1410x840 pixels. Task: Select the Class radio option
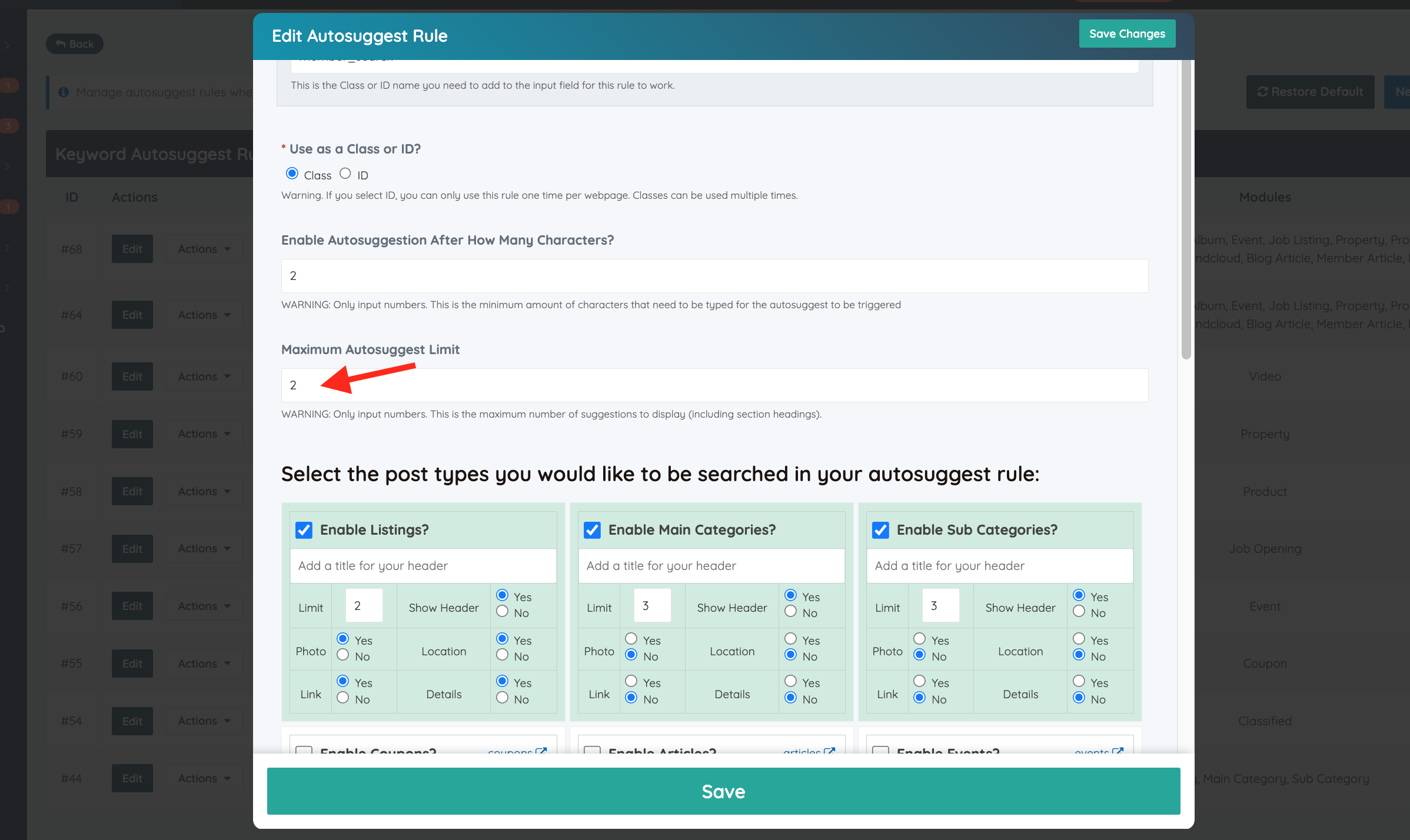click(x=292, y=174)
